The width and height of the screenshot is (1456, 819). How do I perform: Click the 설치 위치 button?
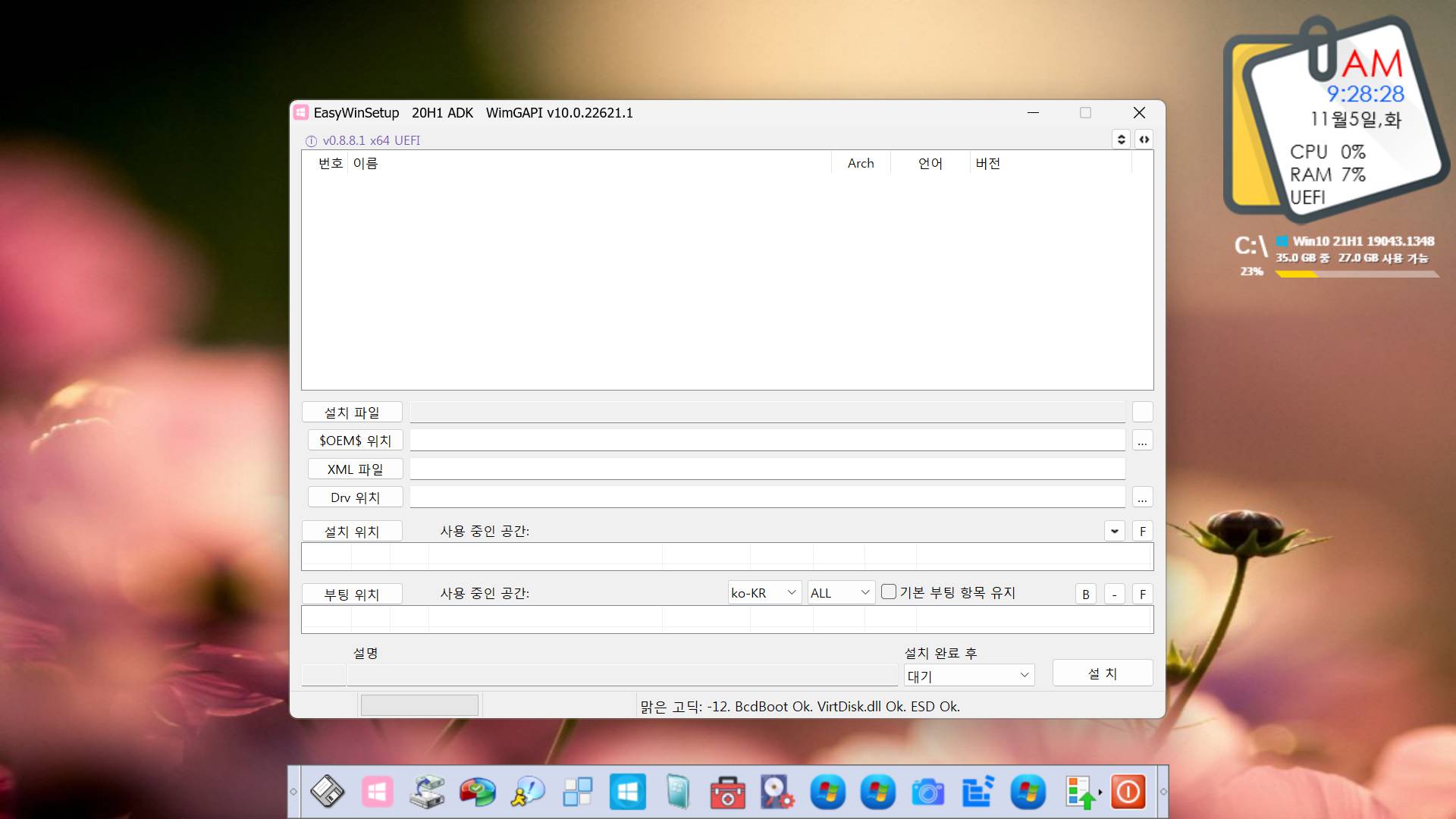coord(352,532)
